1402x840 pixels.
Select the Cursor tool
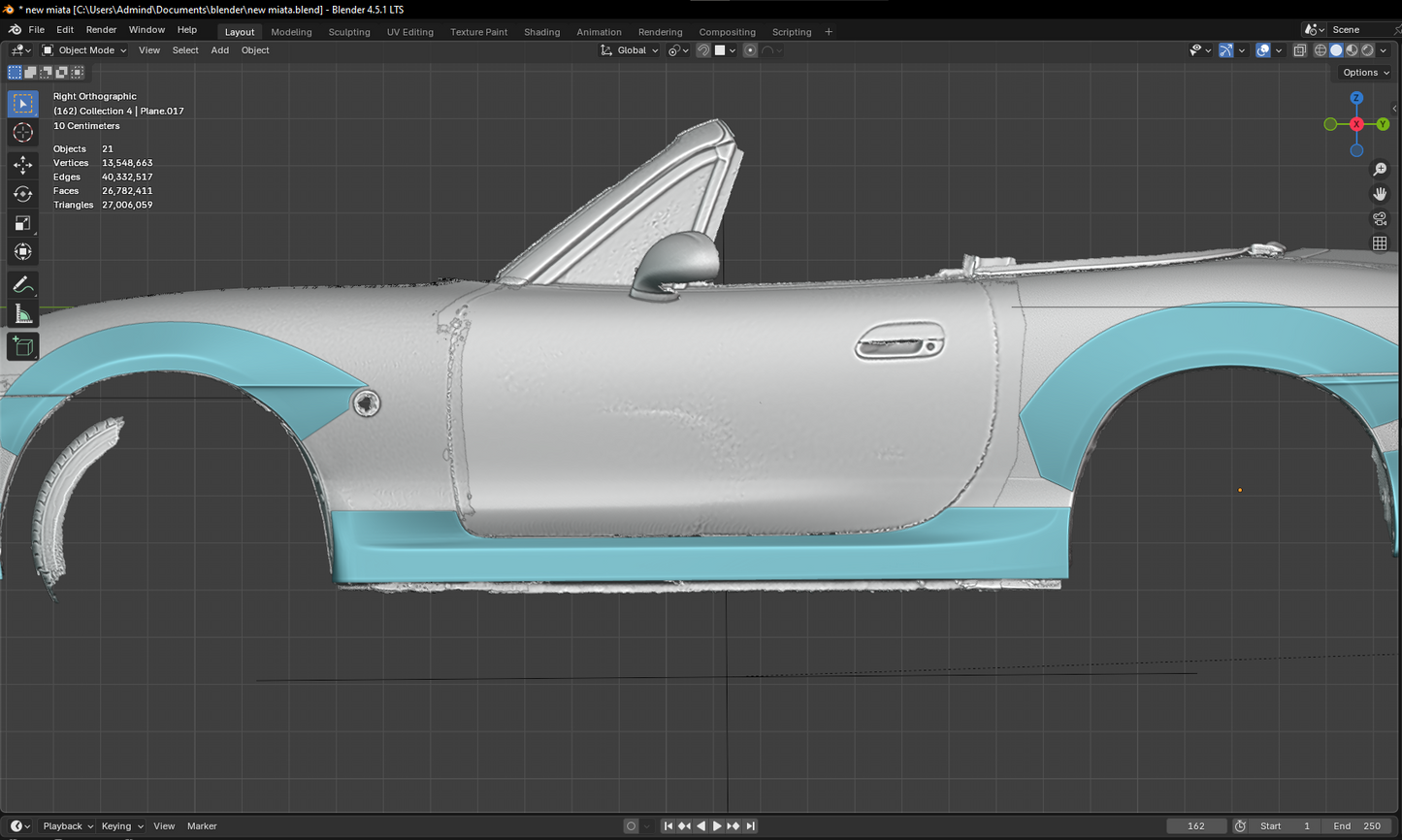click(22, 132)
